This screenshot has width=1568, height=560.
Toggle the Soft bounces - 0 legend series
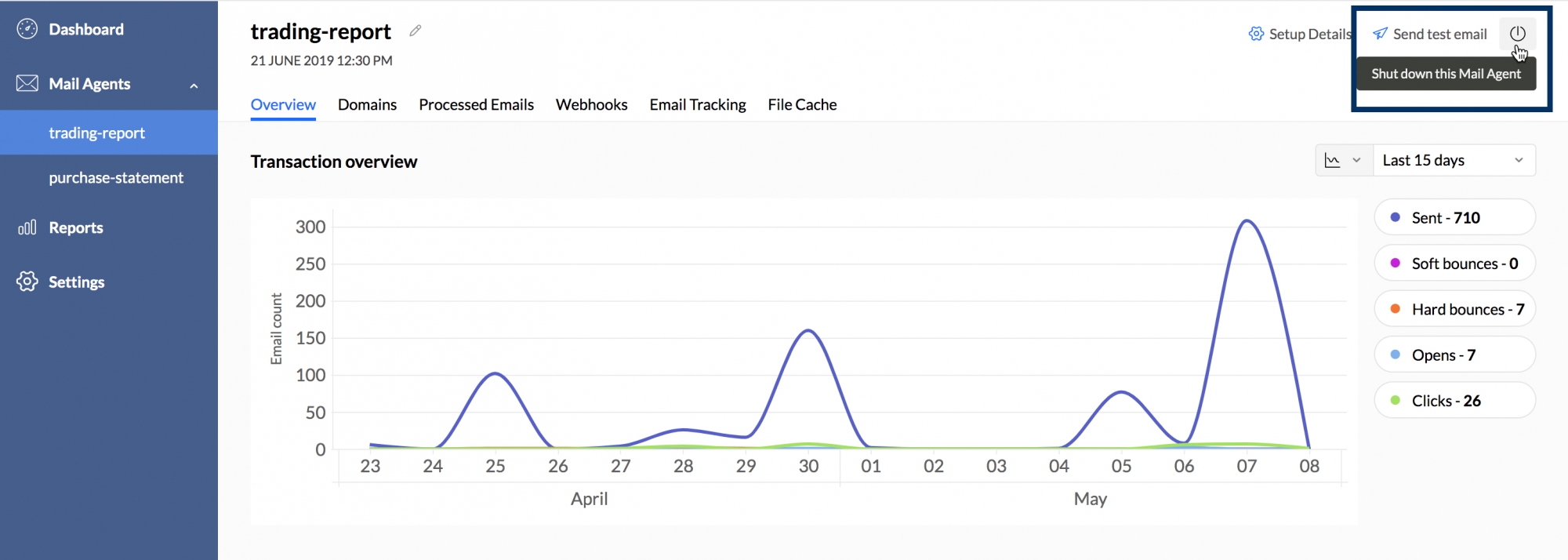tap(1454, 263)
